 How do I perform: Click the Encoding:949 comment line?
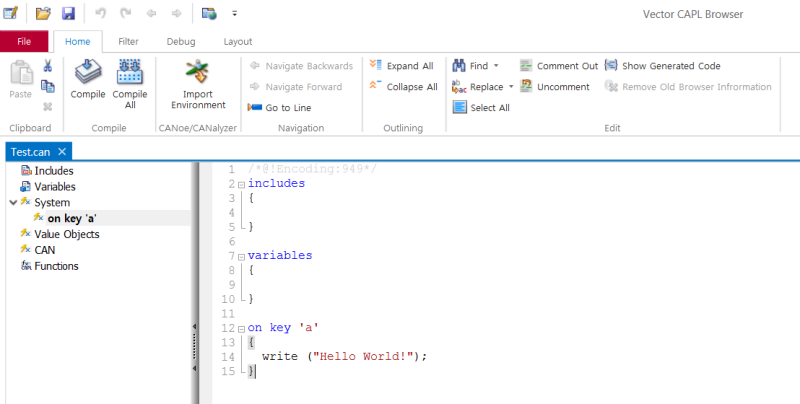tap(312, 169)
